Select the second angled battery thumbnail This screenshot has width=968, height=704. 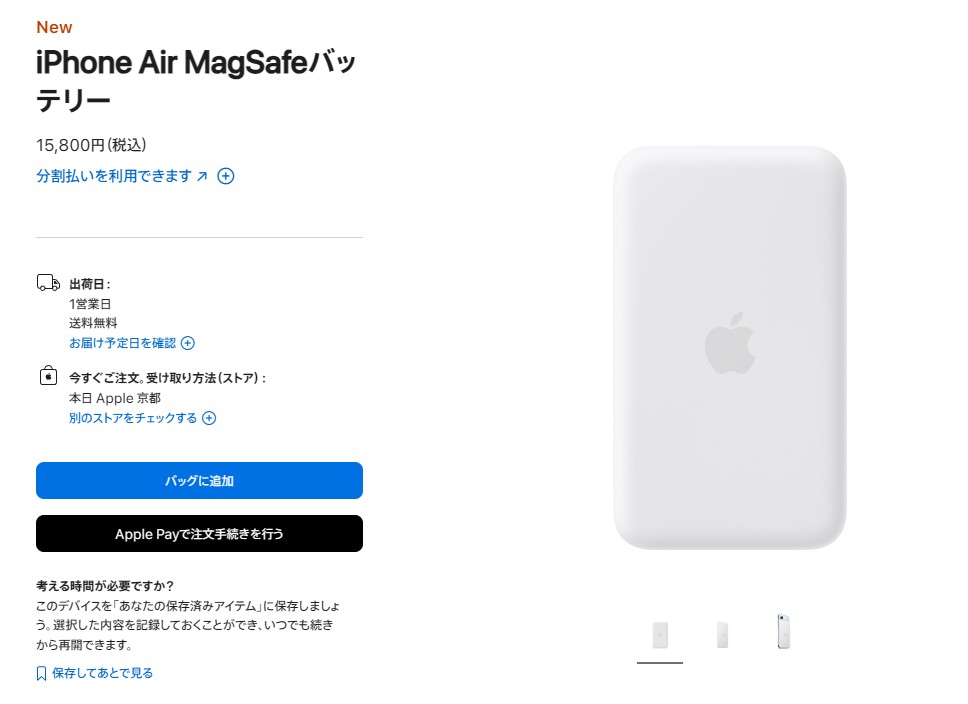pyautogui.click(x=722, y=635)
